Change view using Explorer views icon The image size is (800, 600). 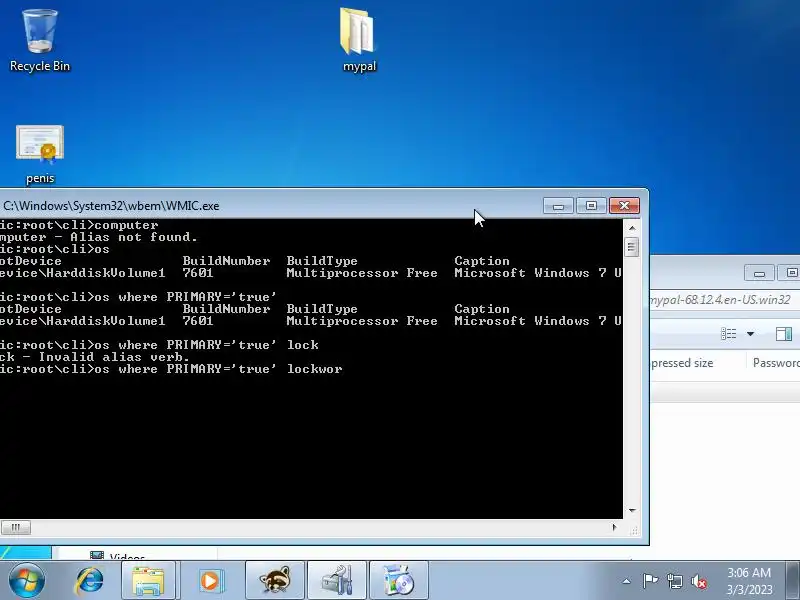pyautogui.click(x=729, y=334)
